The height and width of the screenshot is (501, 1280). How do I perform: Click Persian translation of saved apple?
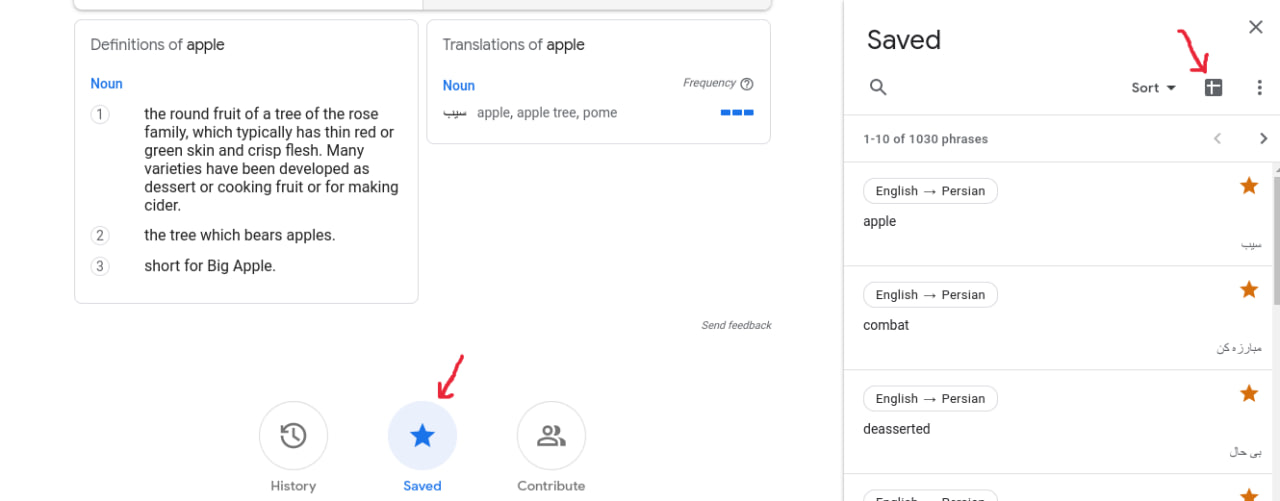tap(1251, 244)
